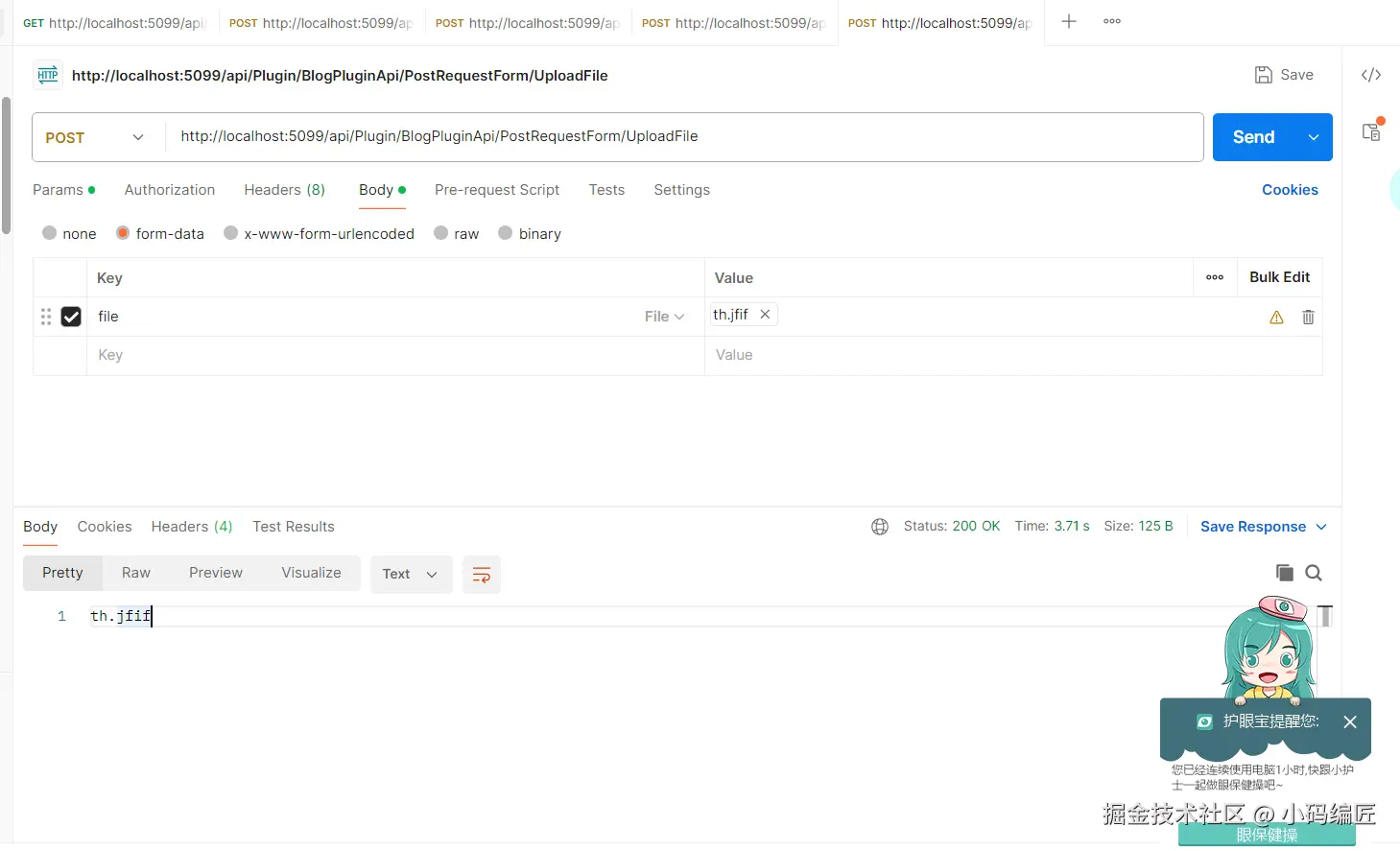Open column options three dots in Value header
1400x851 pixels.
1215,277
